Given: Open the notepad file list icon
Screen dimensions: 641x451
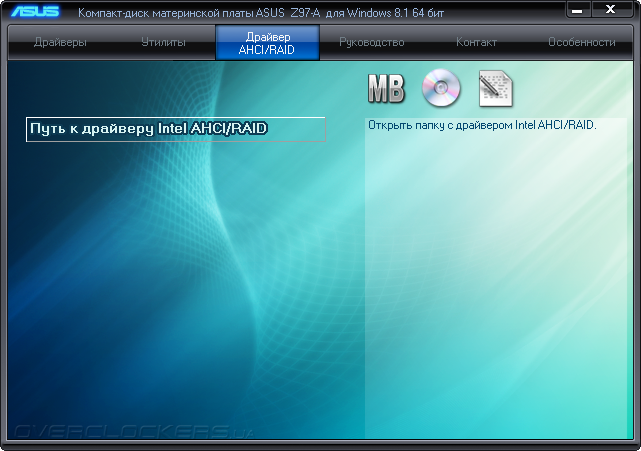Looking at the screenshot, I should [x=495, y=89].
